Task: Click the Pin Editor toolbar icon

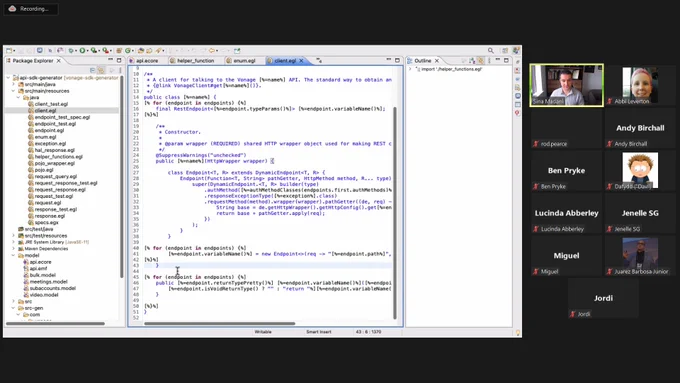Action: click(x=237, y=50)
